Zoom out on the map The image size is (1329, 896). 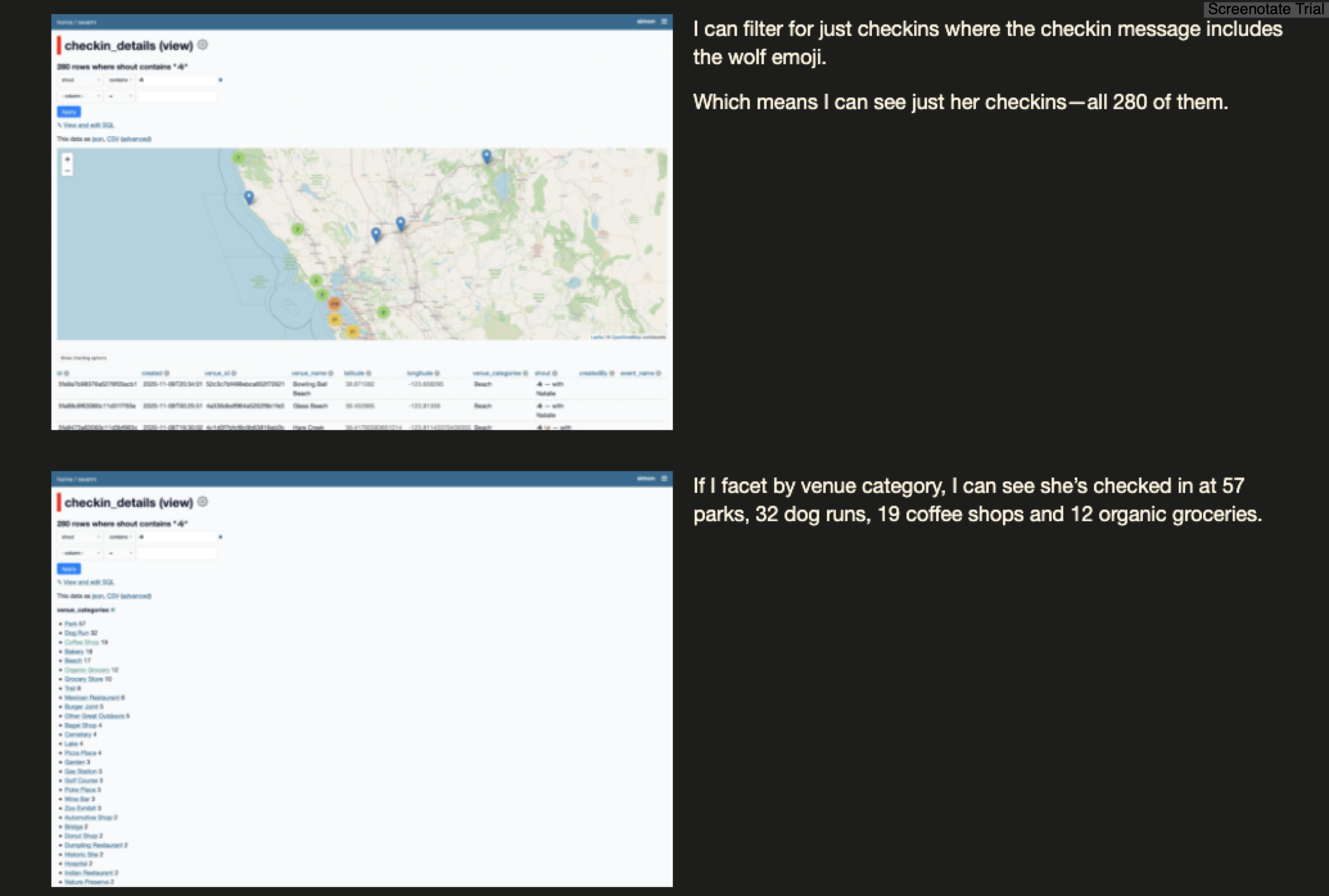67,171
